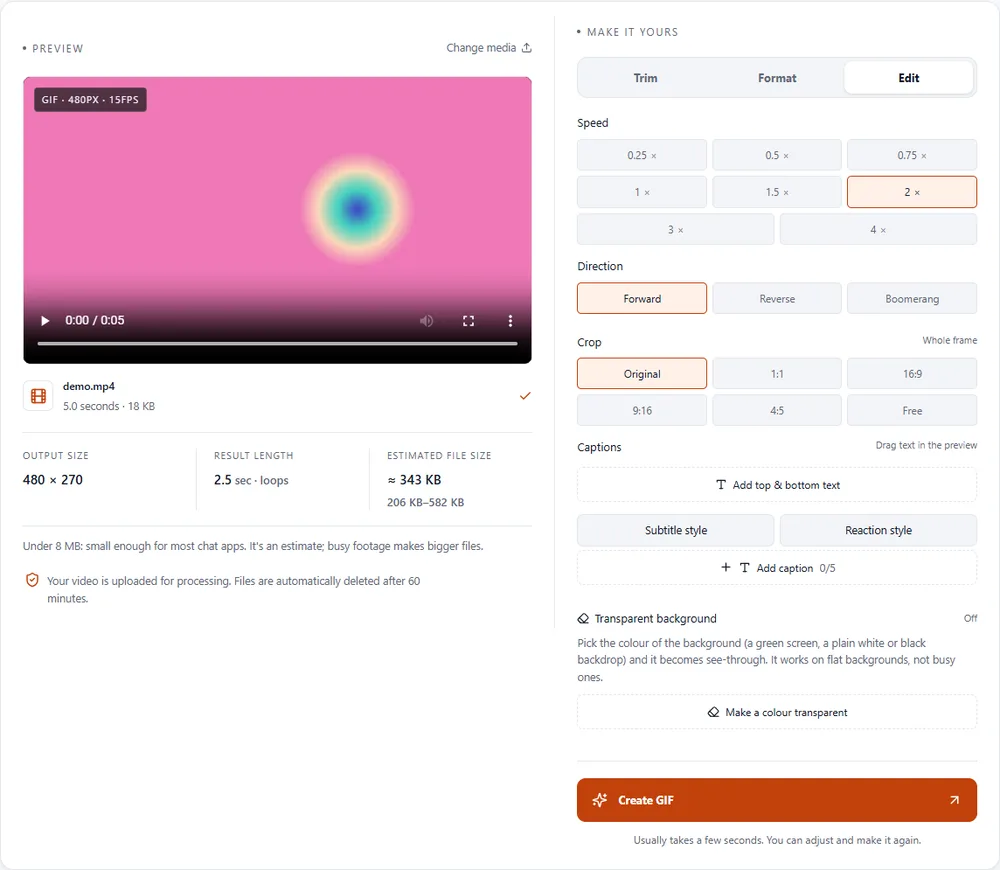Select Boomerang direction
This screenshot has height=870, width=1000.
click(x=912, y=299)
